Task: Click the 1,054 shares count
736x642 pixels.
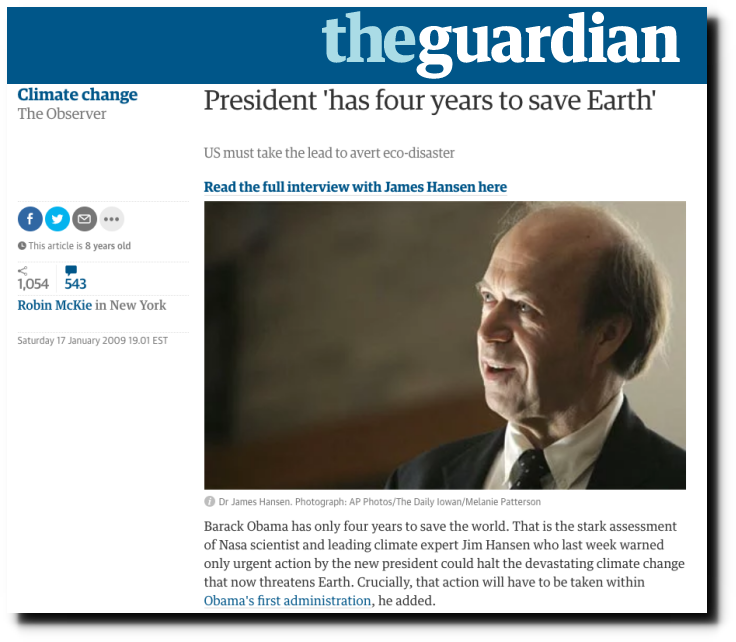Action: coord(33,284)
